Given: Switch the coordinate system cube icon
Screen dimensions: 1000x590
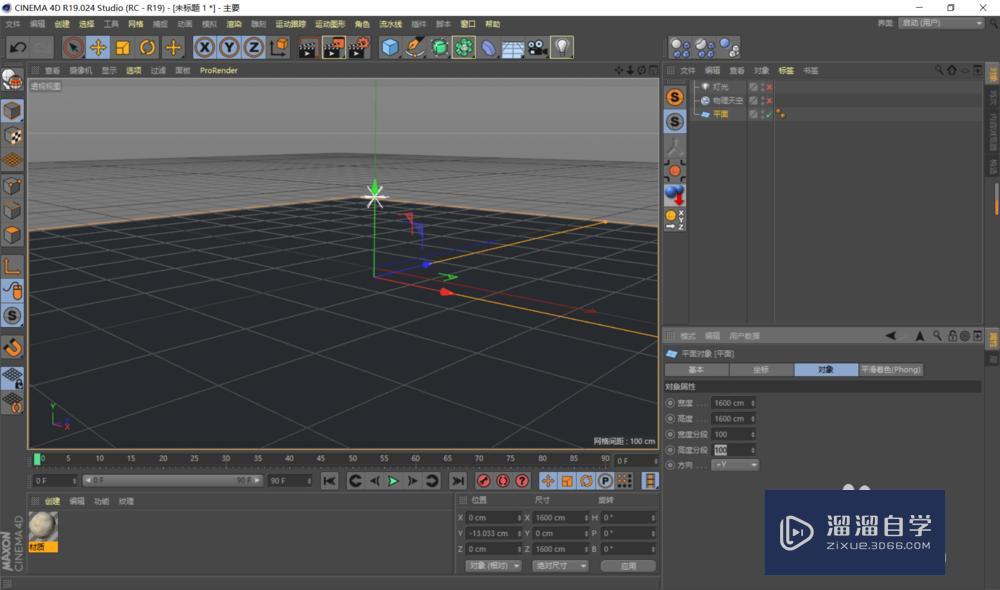Looking at the screenshot, I should (x=279, y=47).
